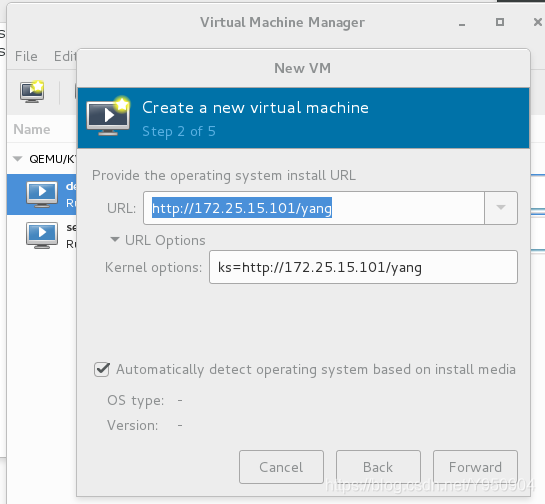Image resolution: width=545 pixels, height=504 pixels.
Task: Click the new virtual machine toolbar icon
Action: click(32, 92)
